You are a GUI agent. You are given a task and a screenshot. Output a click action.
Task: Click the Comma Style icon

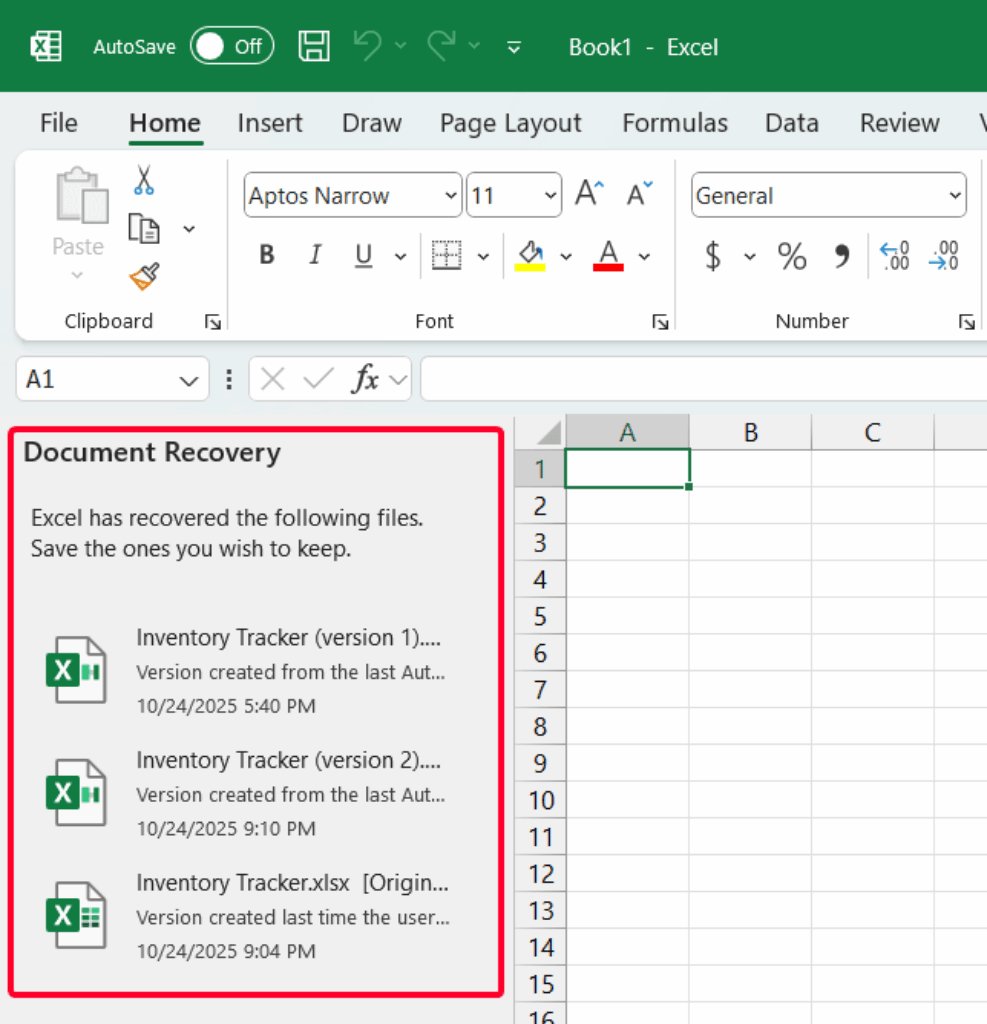pyautogui.click(x=842, y=256)
